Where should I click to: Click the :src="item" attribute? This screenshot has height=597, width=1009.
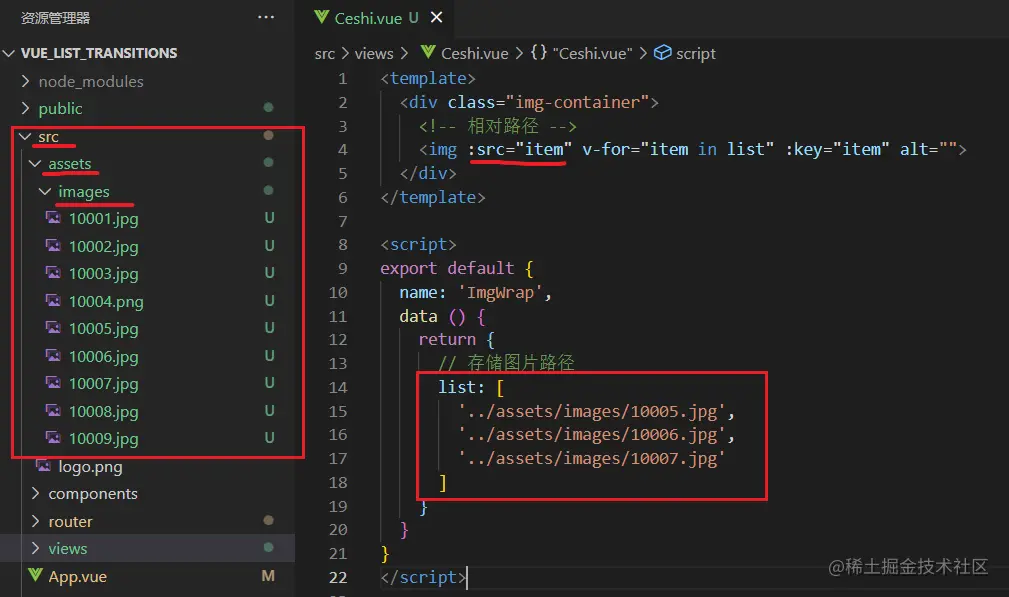(x=519, y=149)
